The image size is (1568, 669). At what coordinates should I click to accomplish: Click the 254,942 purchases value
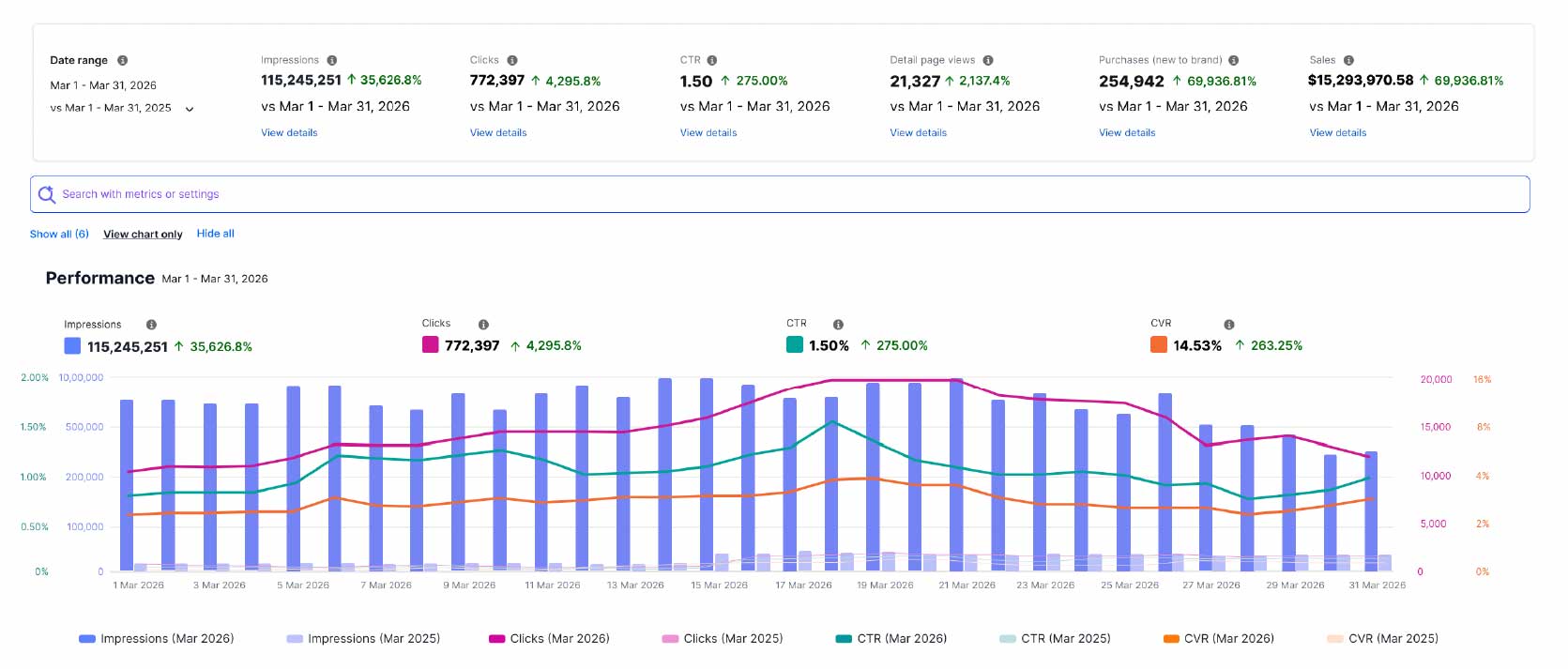pyautogui.click(x=1132, y=82)
